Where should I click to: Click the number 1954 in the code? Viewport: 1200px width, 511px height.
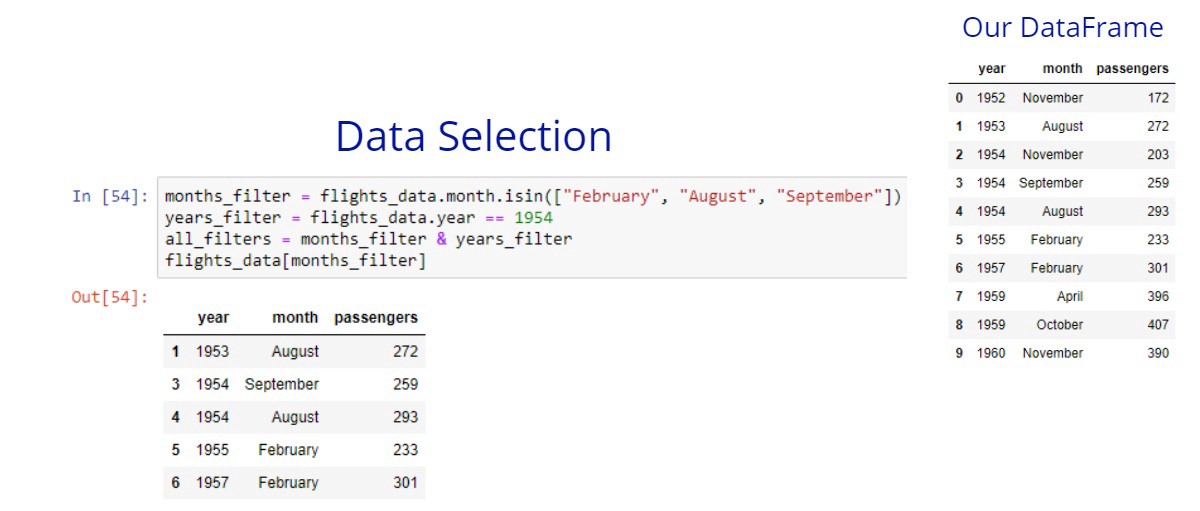(533, 218)
